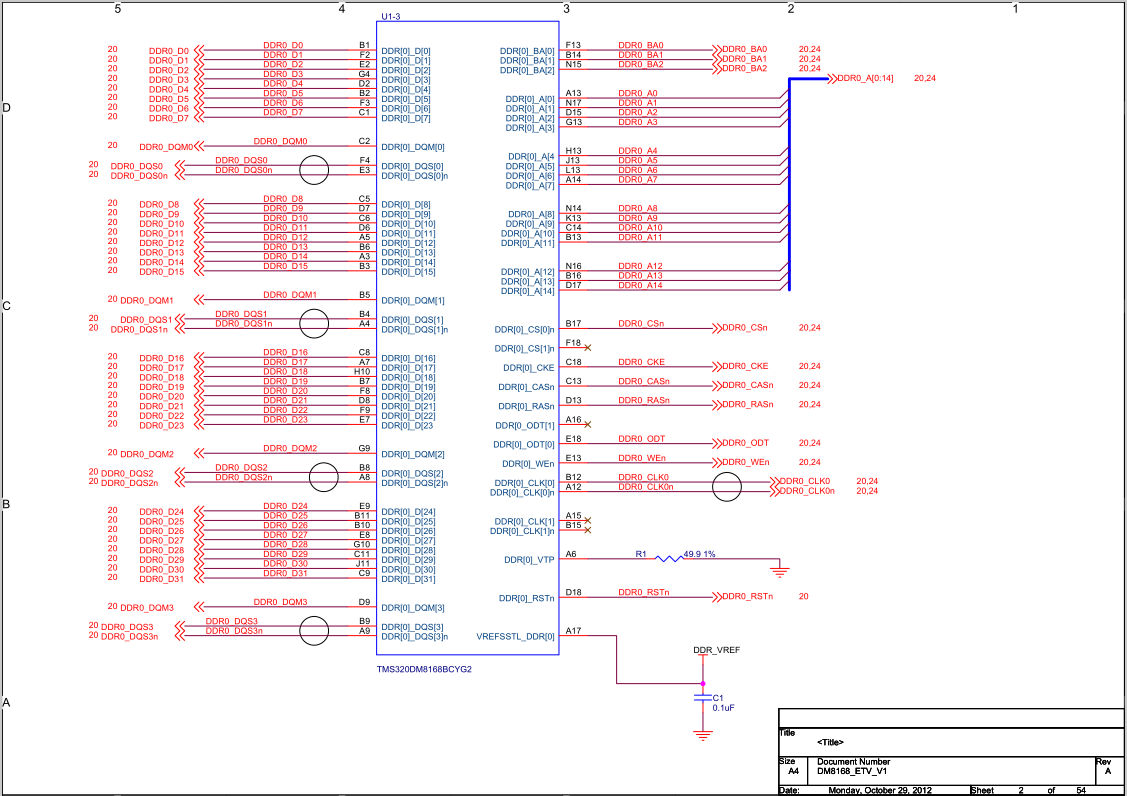The height and width of the screenshot is (796, 1127).
Task: Select capacitor C1 symbol
Action: [703, 698]
